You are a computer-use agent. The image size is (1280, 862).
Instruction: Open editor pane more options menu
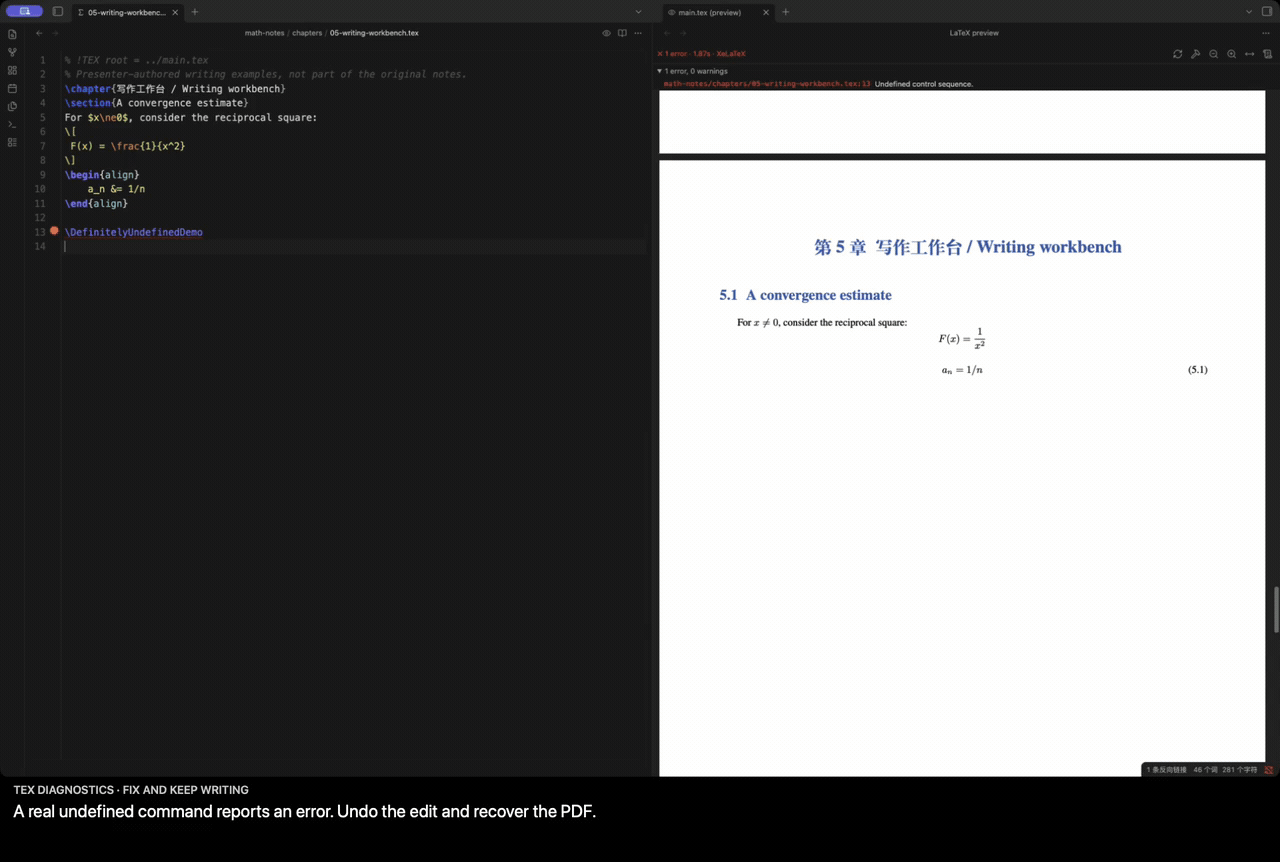coord(638,33)
